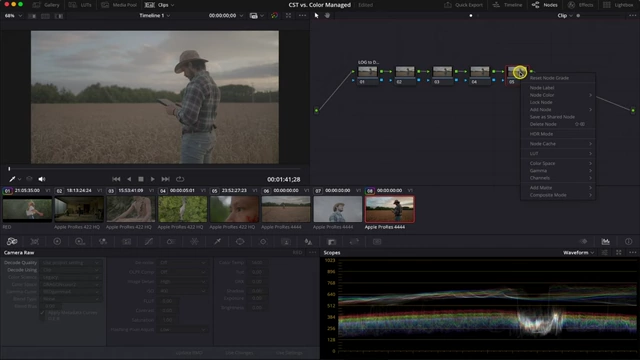The width and height of the screenshot is (640, 360).
Task: Open the Gallery panel
Action: click(x=46, y=5)
